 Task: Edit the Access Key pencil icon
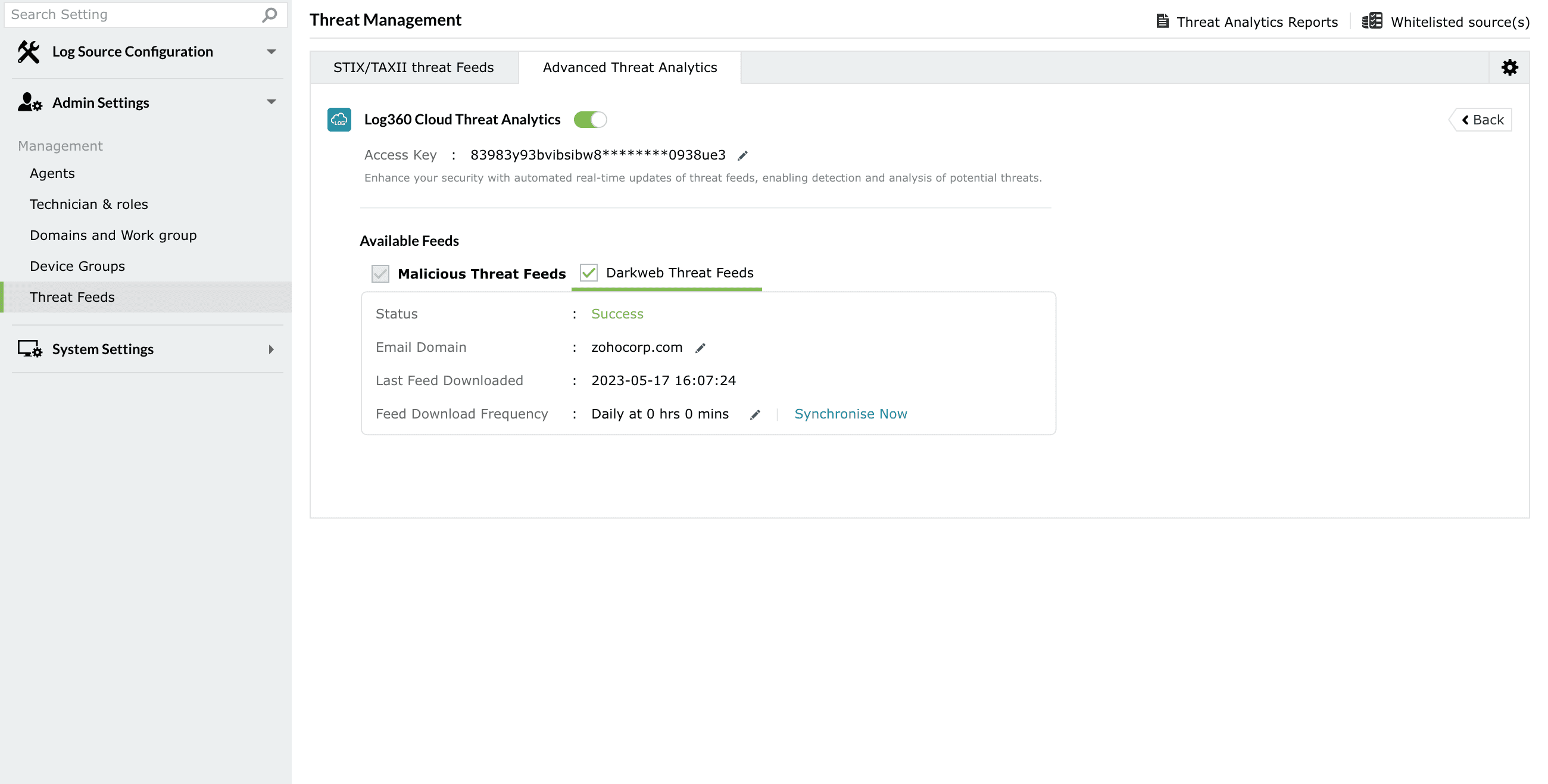[743, 156]
